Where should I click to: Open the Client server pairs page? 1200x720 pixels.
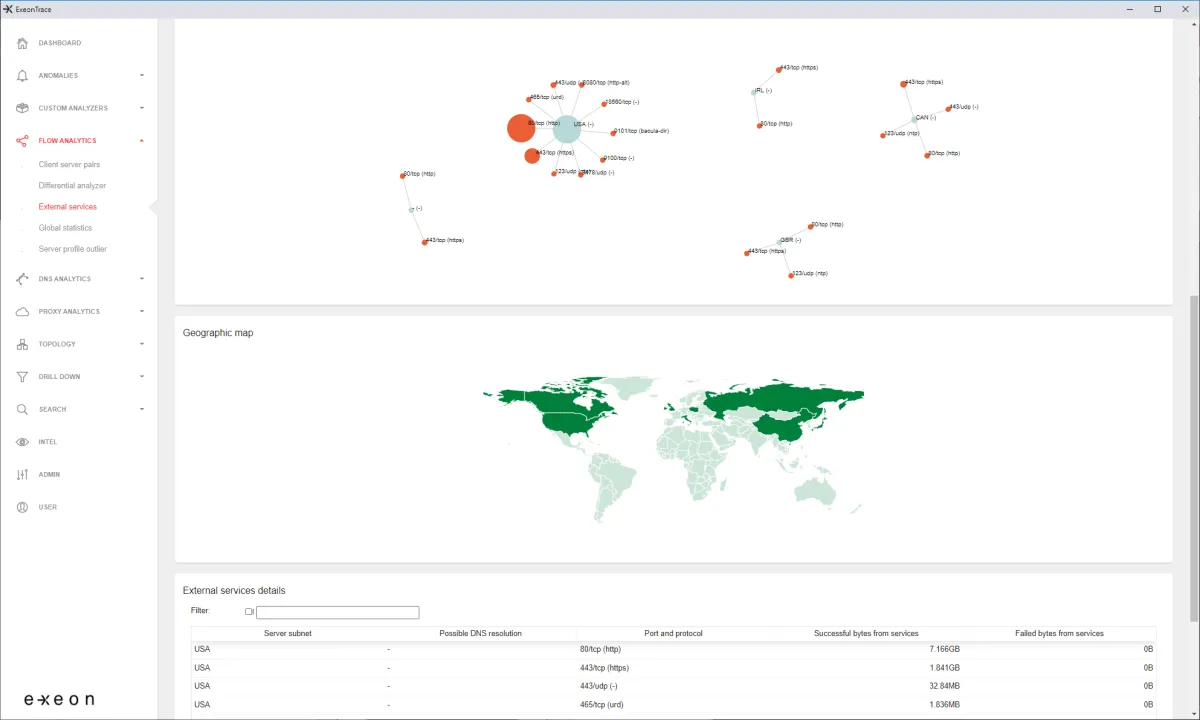pos(69,164)
